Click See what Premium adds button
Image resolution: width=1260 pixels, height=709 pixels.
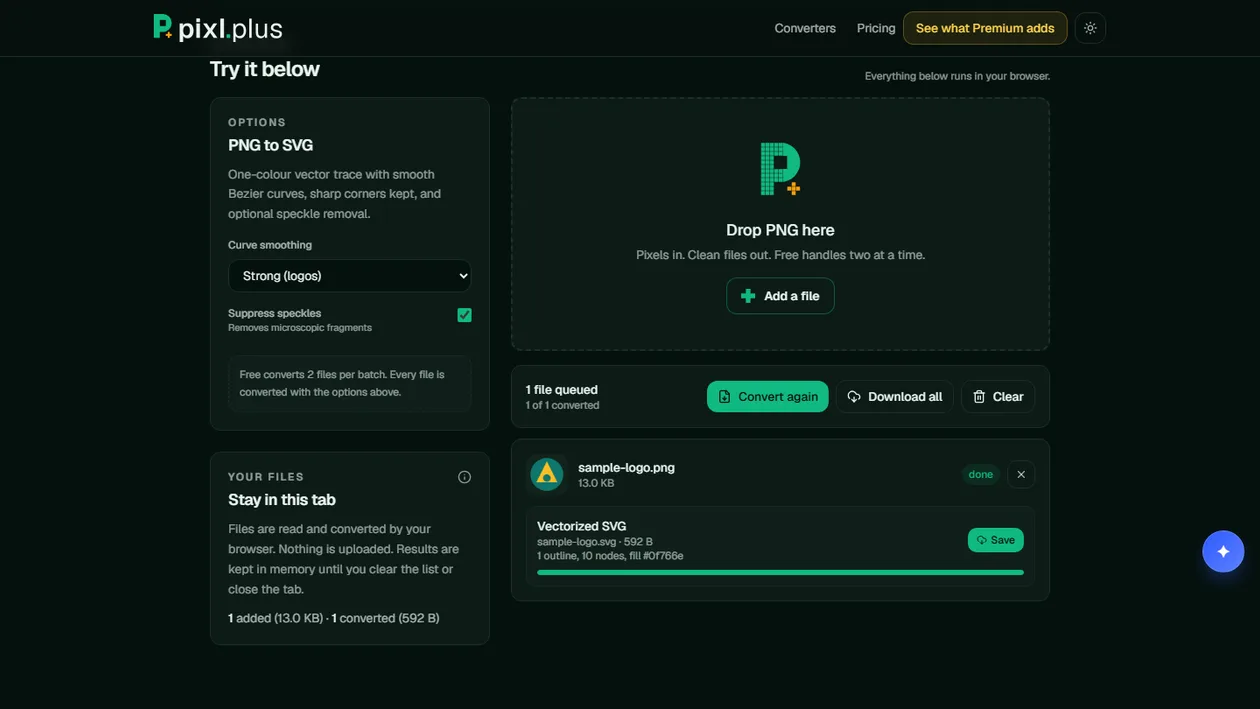pyautogui.click(x=985, y=28)
